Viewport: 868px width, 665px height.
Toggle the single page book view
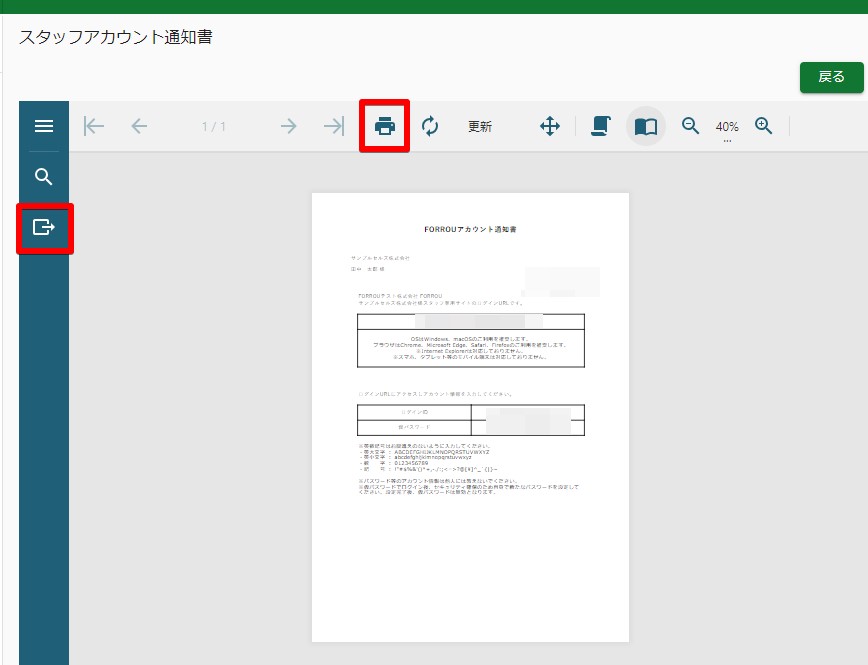point(646,126)
